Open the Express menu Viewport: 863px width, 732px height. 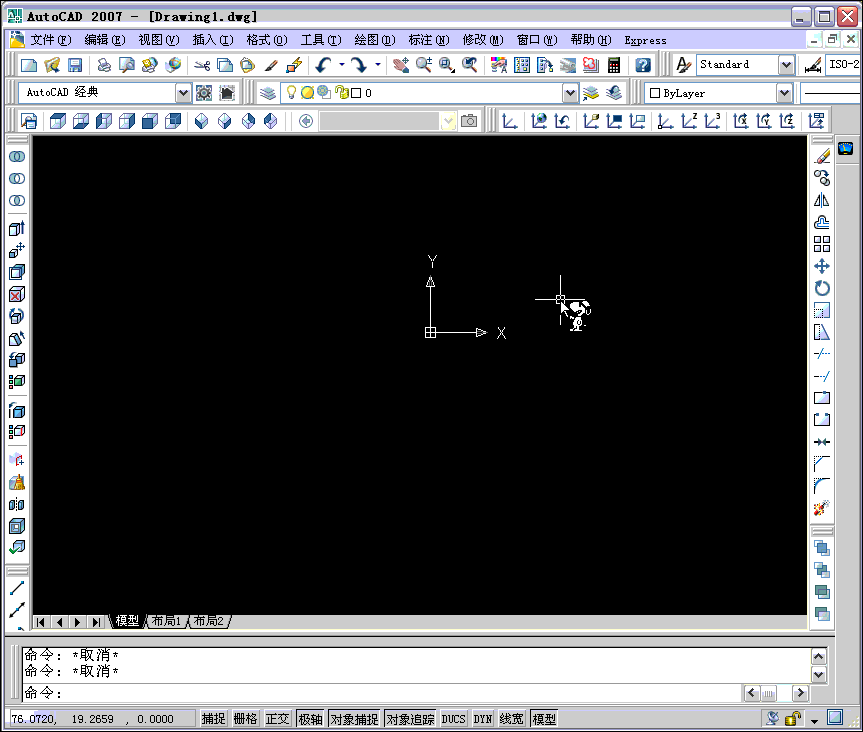(x=645, y=40)
